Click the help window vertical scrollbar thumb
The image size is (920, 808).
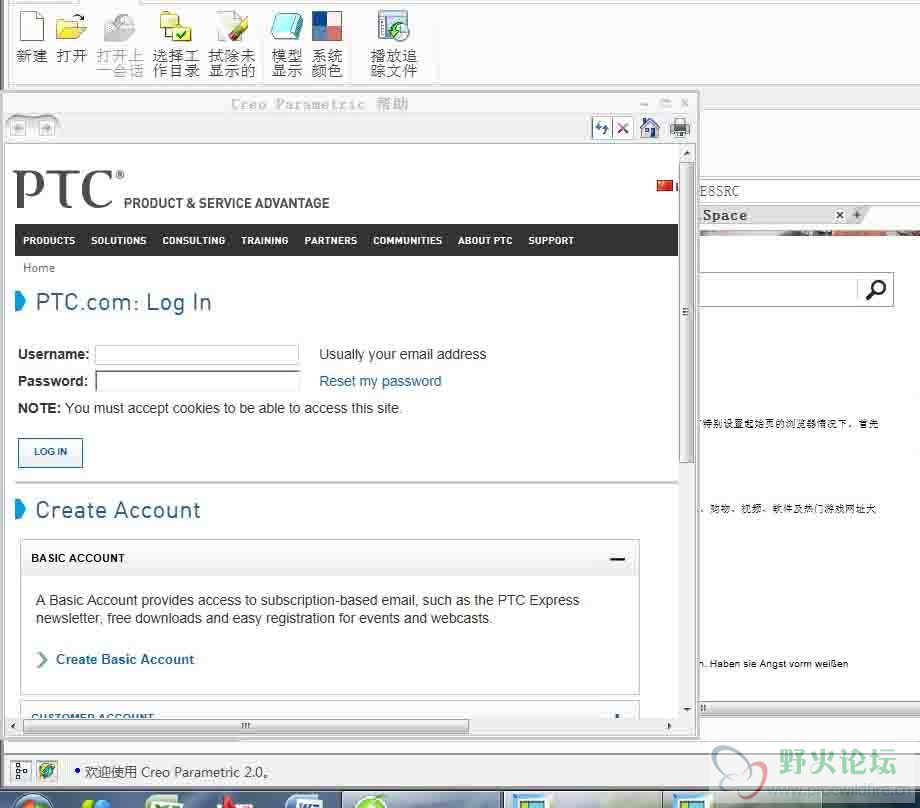click(686, 311)
